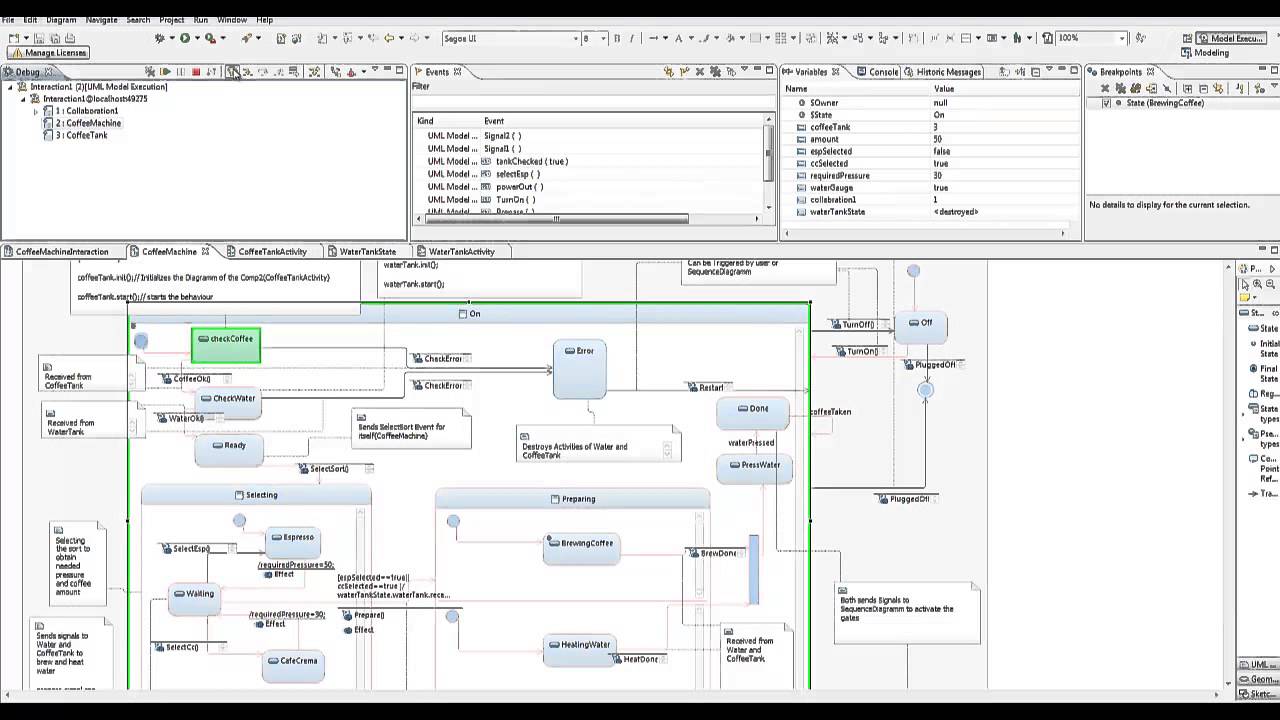Collapse the Interaction1 (2)[UML Model Execution] node

(10, 87)
